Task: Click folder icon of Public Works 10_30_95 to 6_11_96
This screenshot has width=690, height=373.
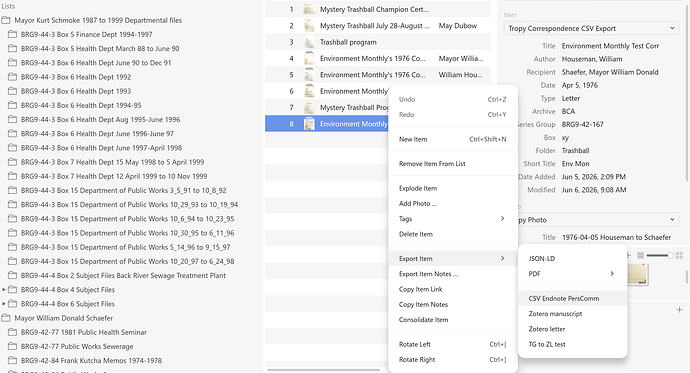Action: point(13,233)
